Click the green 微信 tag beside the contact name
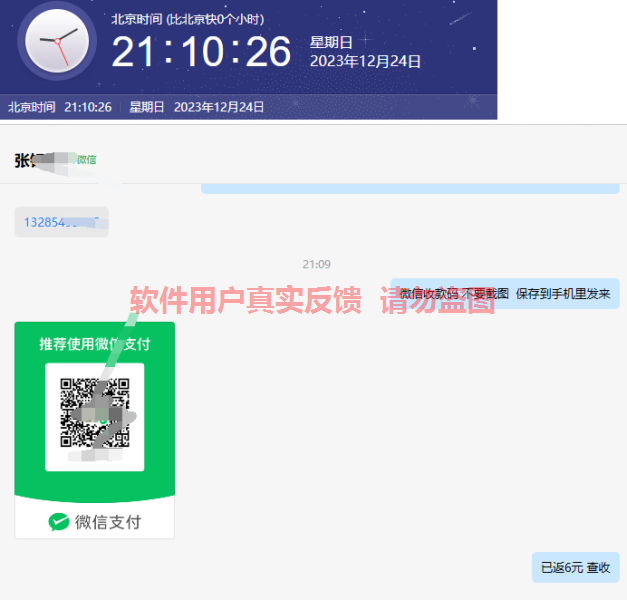 86,160
